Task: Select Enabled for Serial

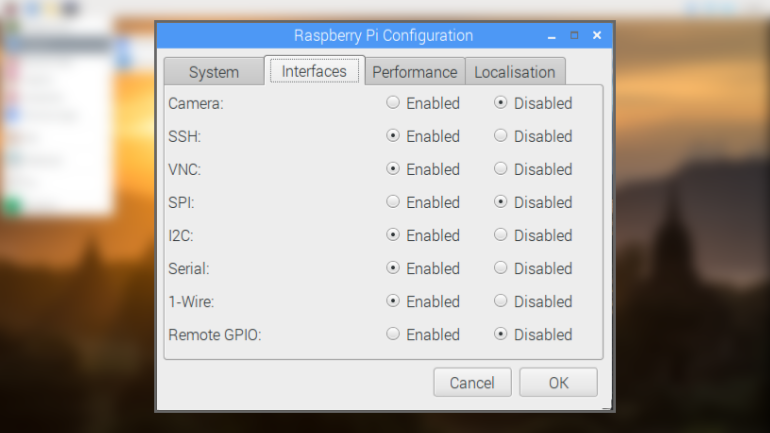Action: pos(393,268)
